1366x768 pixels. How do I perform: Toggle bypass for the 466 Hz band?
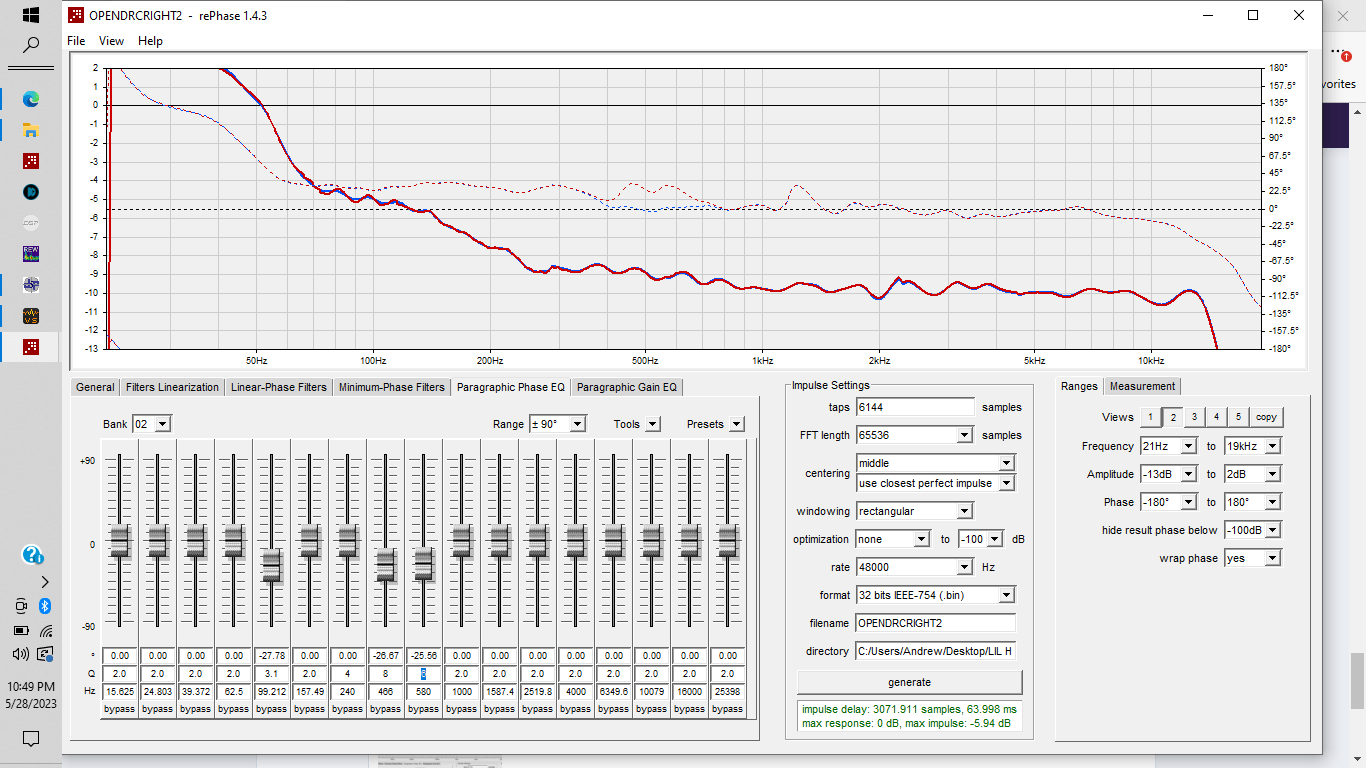[x=385, y=709]
